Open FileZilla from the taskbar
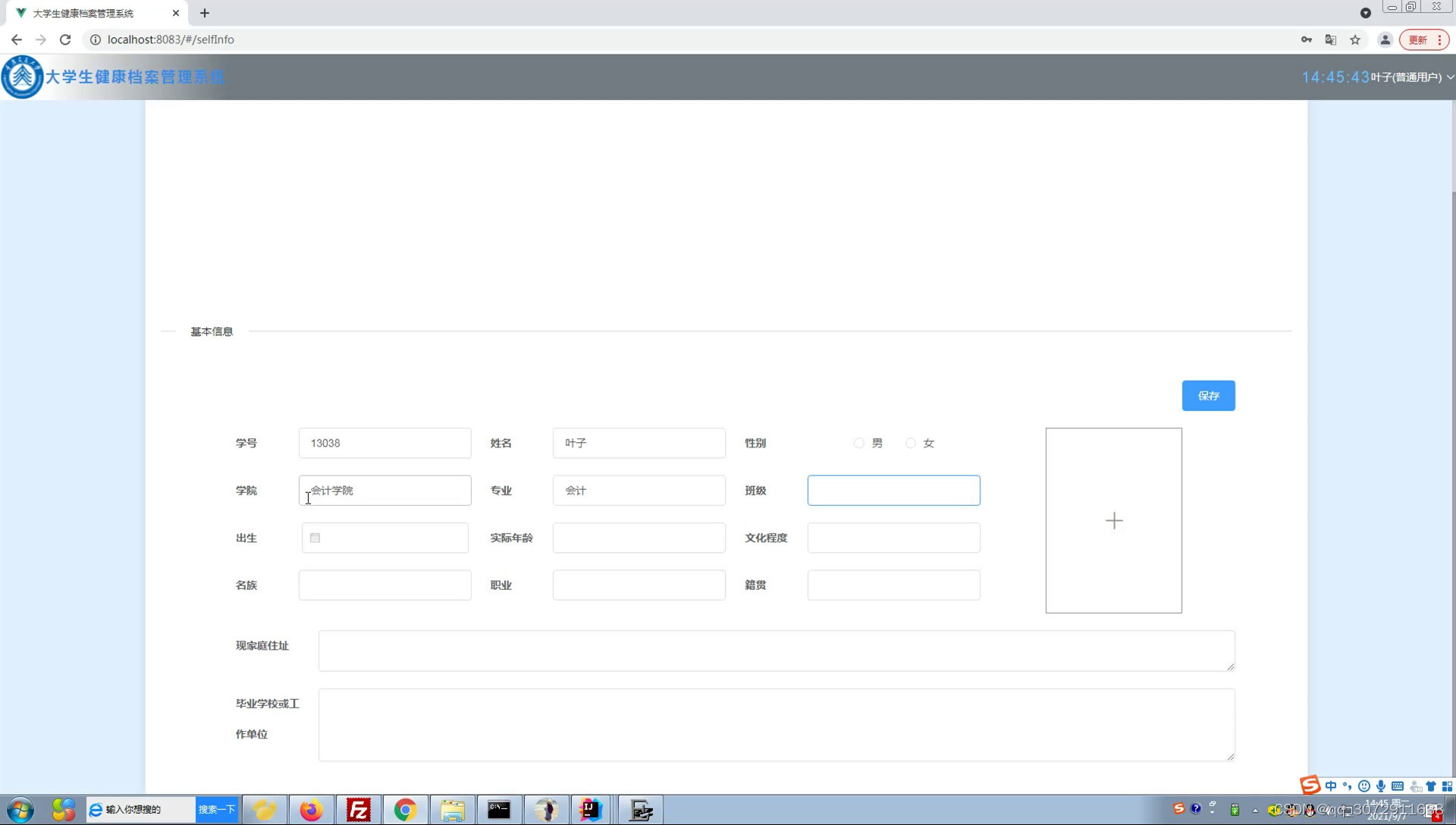 click(358, 810)
